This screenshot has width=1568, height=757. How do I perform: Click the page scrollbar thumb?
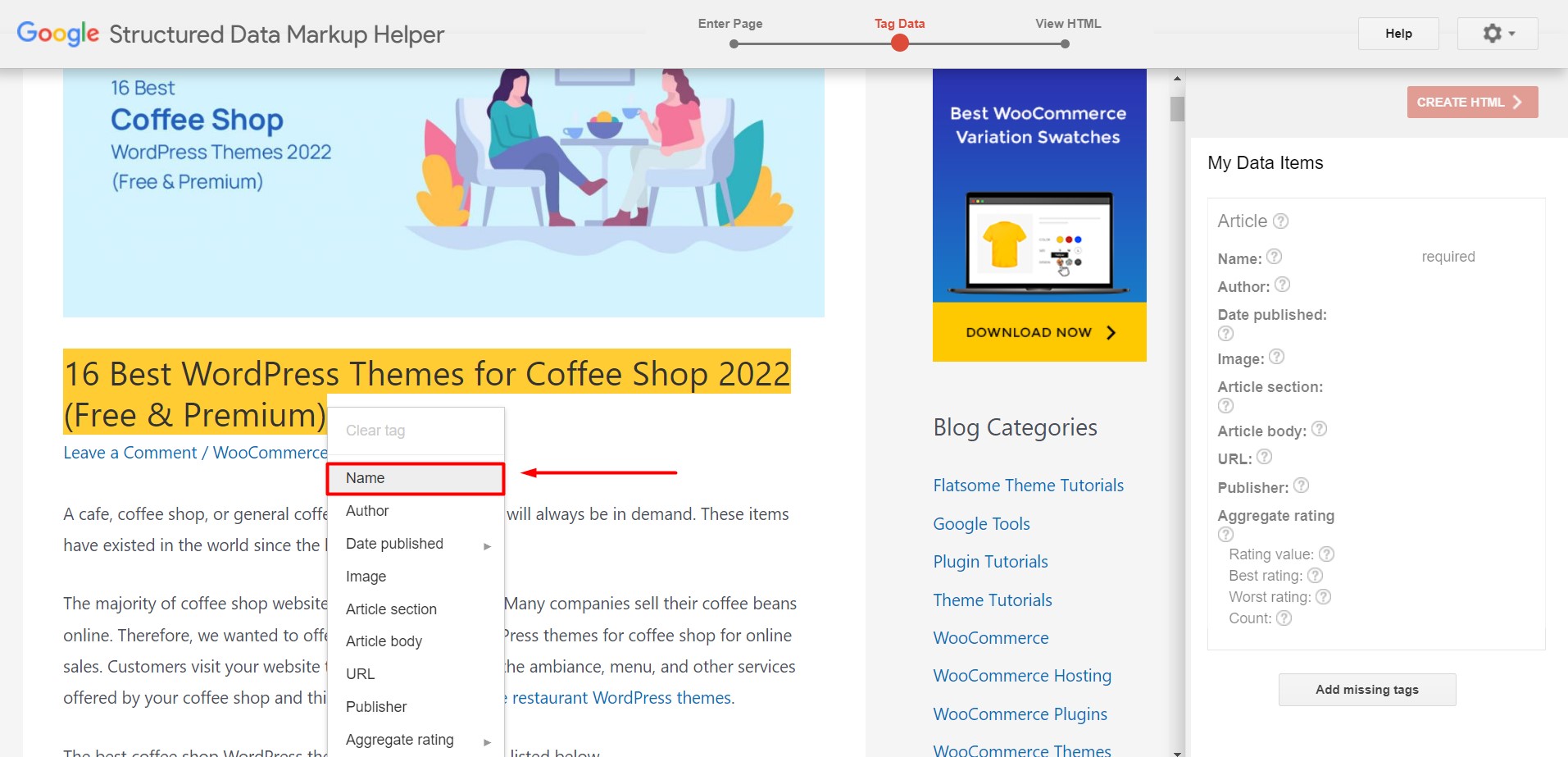[x=1178, y=108]
